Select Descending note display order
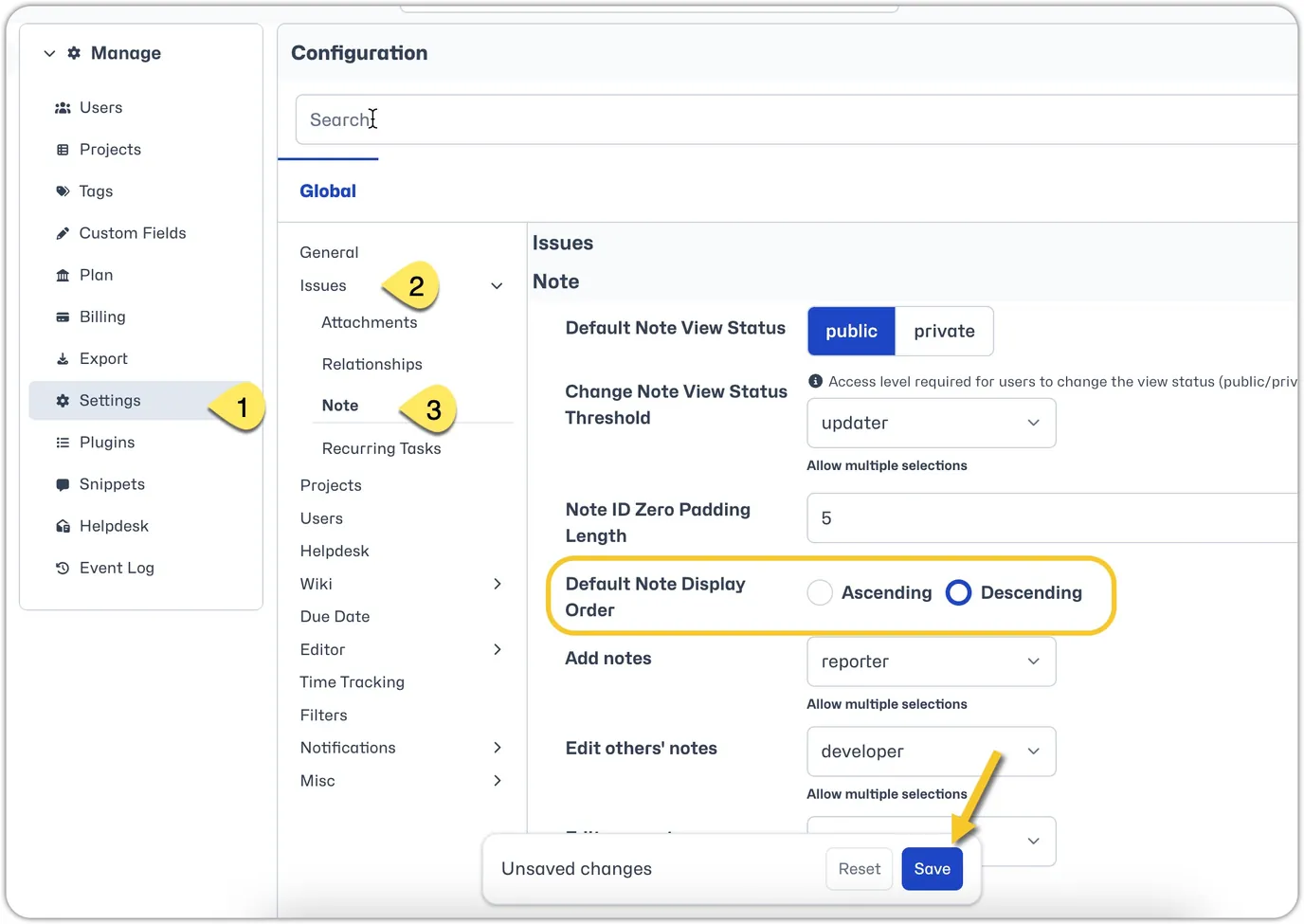This screenshot has width=1304, height=924. coord(958,592)
